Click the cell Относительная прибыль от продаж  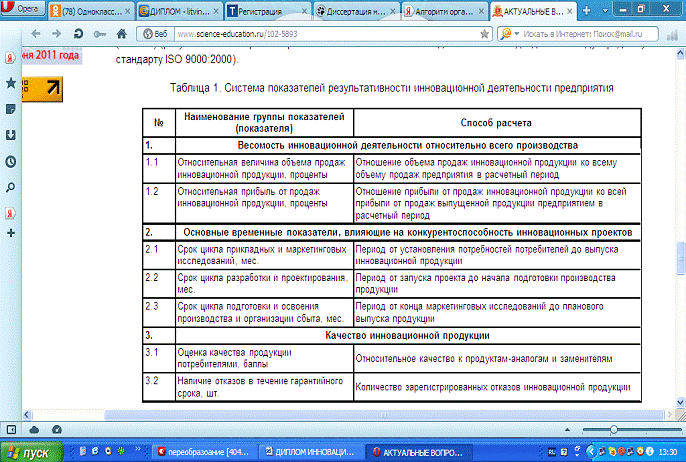pos(264,203)
